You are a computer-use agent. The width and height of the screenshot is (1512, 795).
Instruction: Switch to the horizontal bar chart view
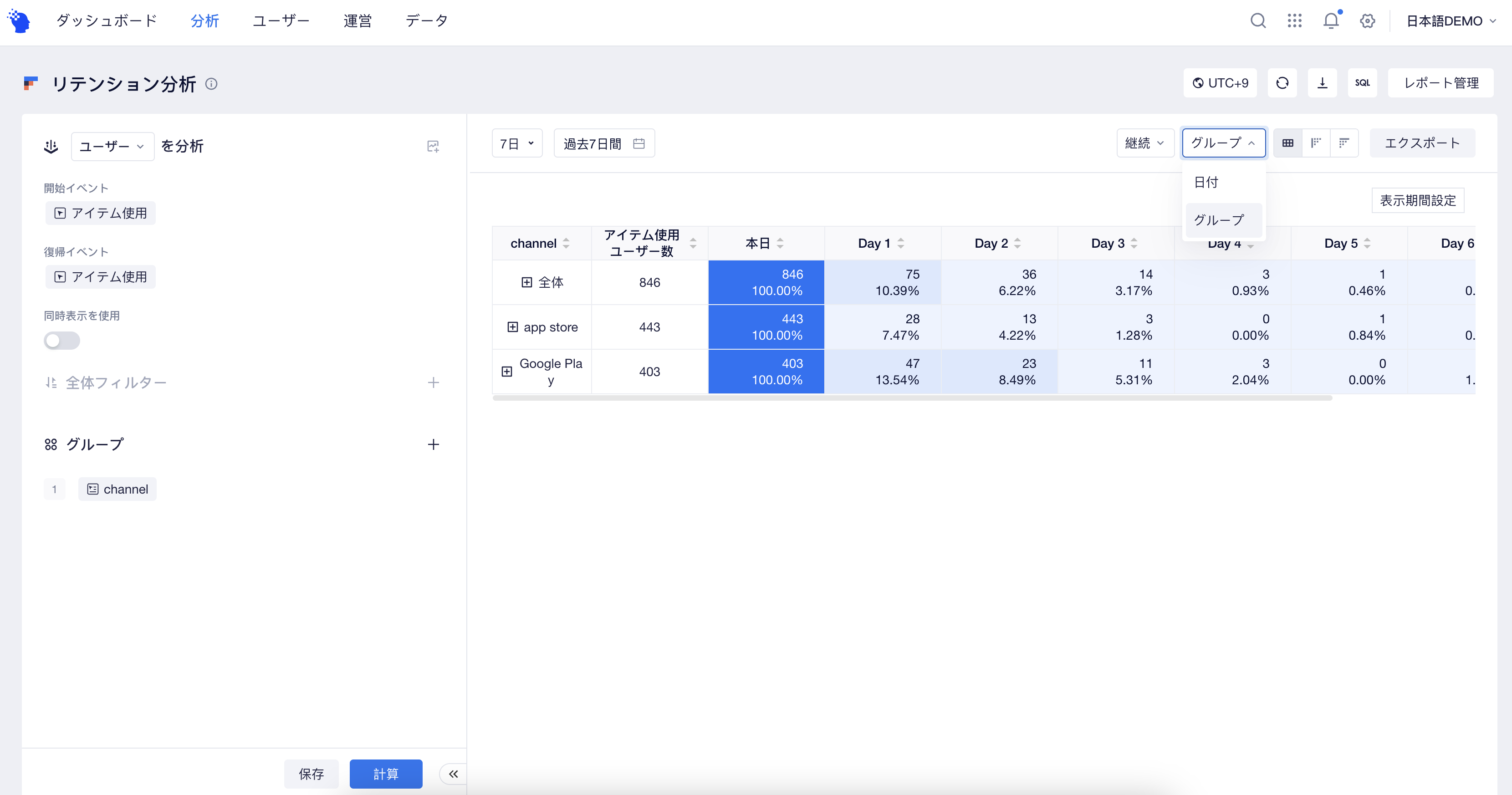point(1344,143)
